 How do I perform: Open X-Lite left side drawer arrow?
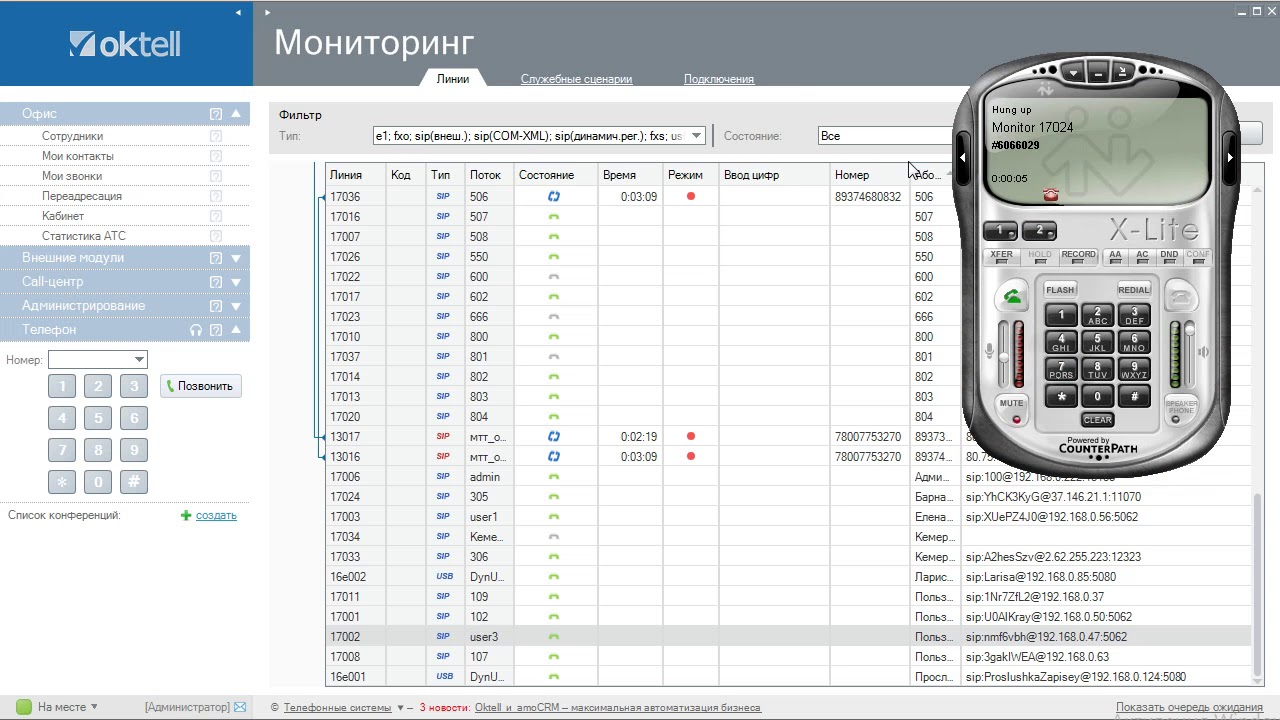tap(962, 157)
